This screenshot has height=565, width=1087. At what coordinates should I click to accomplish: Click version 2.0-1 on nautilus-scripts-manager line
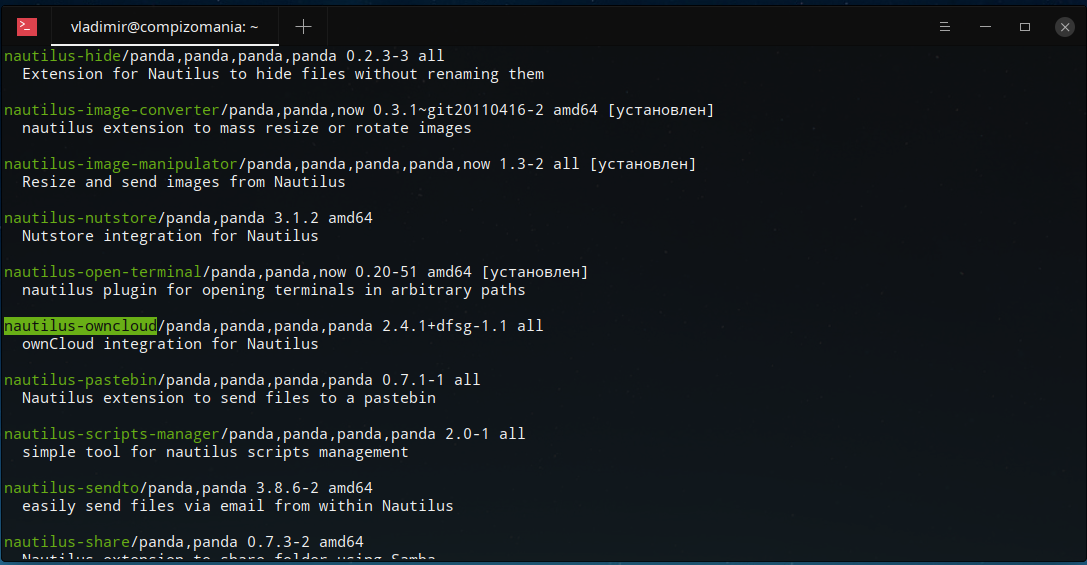[x=467, y=434]
